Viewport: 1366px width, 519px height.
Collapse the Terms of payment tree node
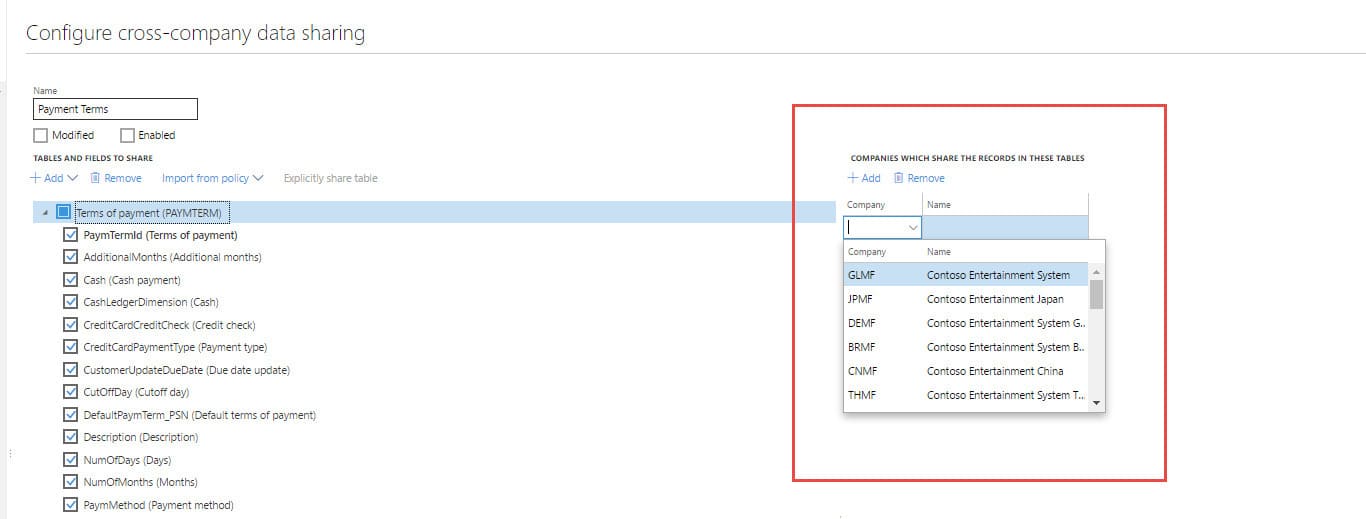(x=44, y=213)
